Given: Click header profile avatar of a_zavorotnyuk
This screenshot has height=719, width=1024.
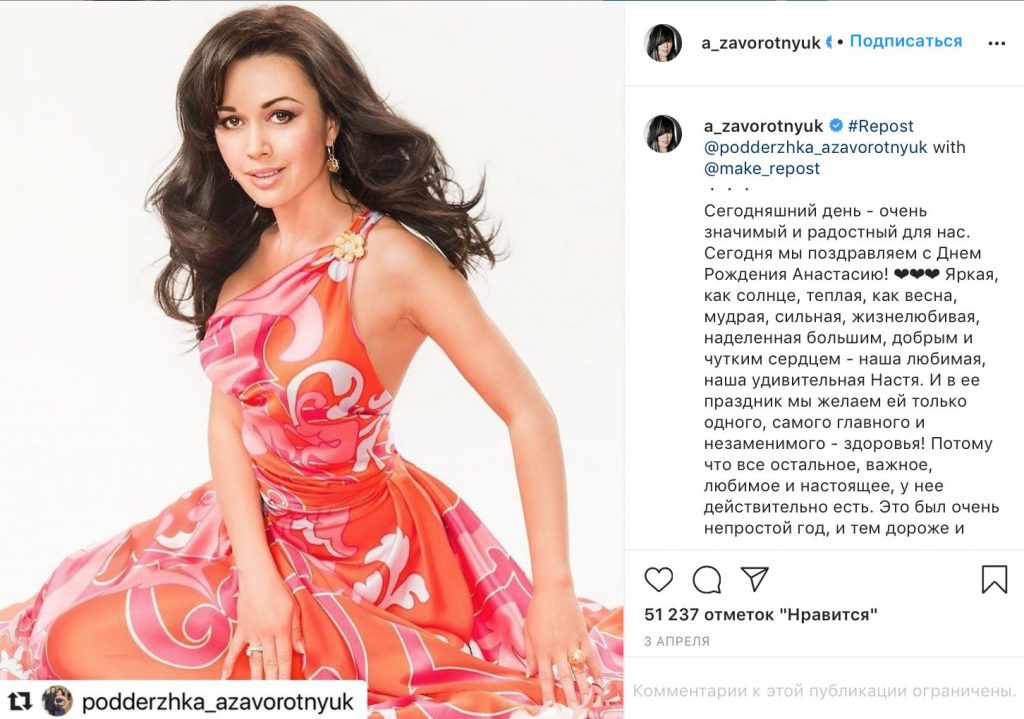Looking at the screenshot, I should pyautogui.click(x=664, y=43).
